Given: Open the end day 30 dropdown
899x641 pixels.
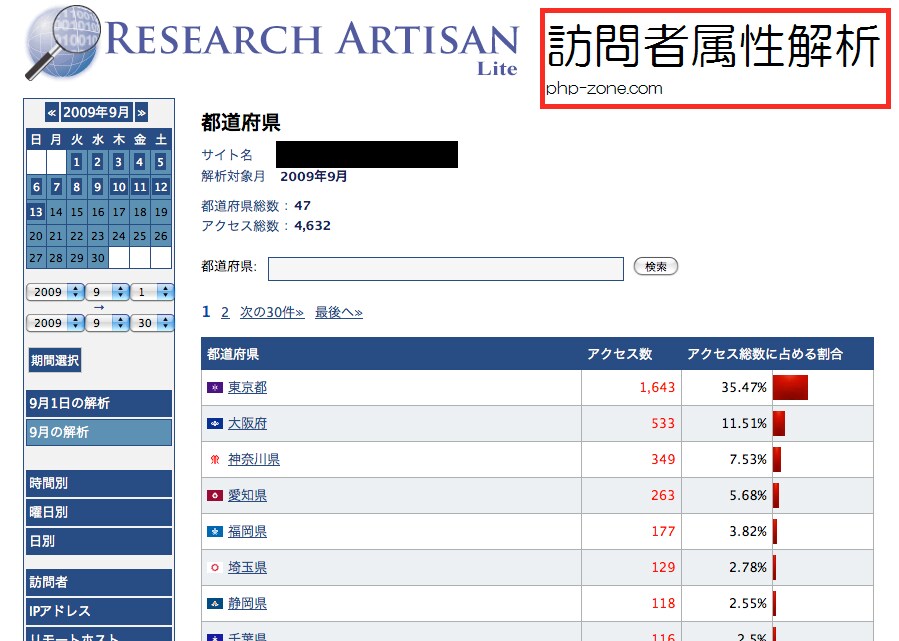Looking at the screenshot, I should [x=152, y=323].
